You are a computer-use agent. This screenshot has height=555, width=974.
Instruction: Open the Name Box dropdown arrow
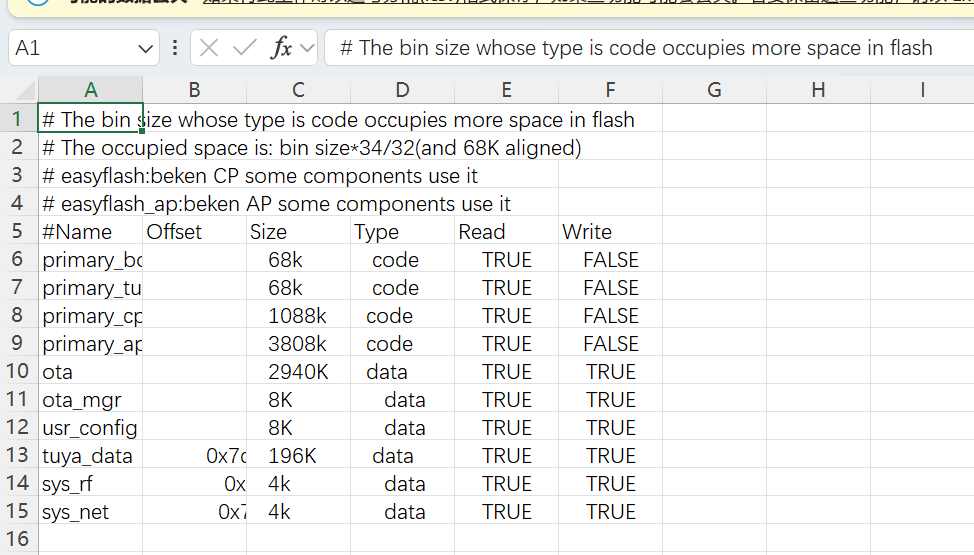(x=145, y=48)
